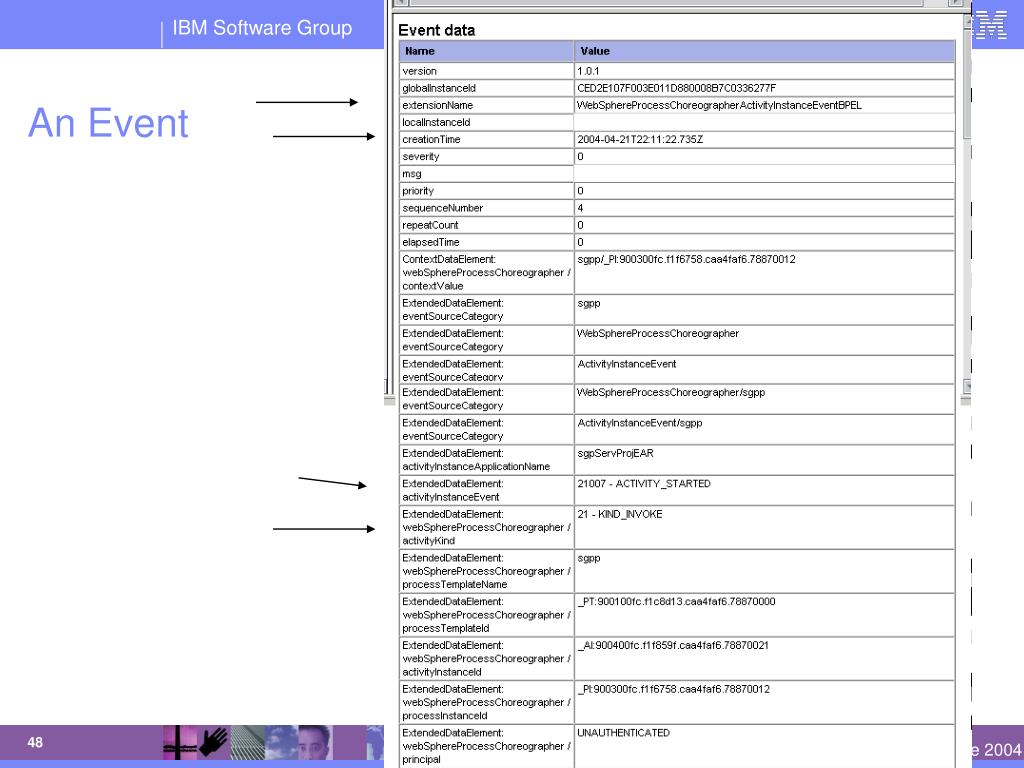
Task: Select the version name cell
Action: [x=487, y=71]
